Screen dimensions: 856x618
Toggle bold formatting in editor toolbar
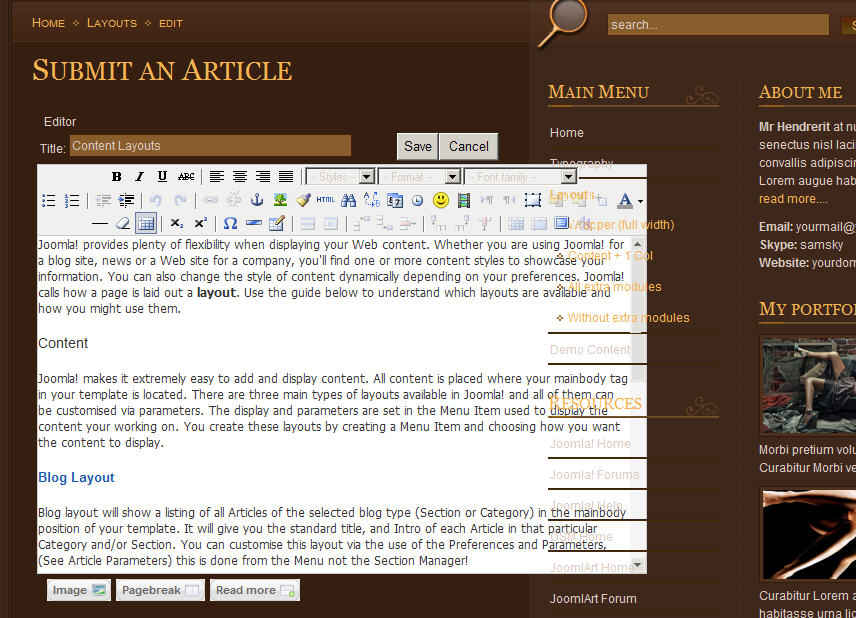pos(117,177)
